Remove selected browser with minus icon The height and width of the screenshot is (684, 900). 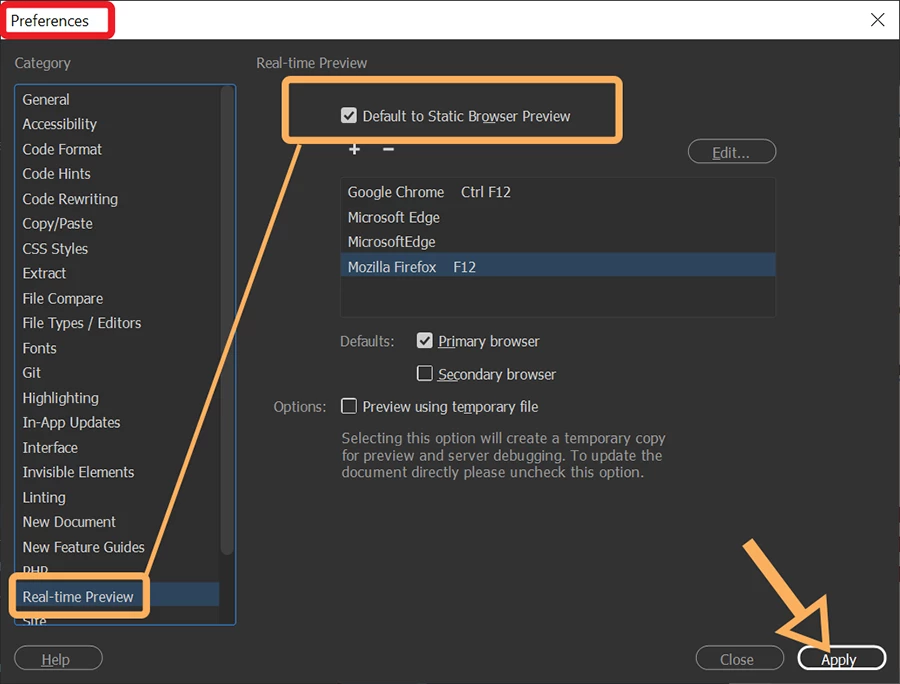[388, 150]
